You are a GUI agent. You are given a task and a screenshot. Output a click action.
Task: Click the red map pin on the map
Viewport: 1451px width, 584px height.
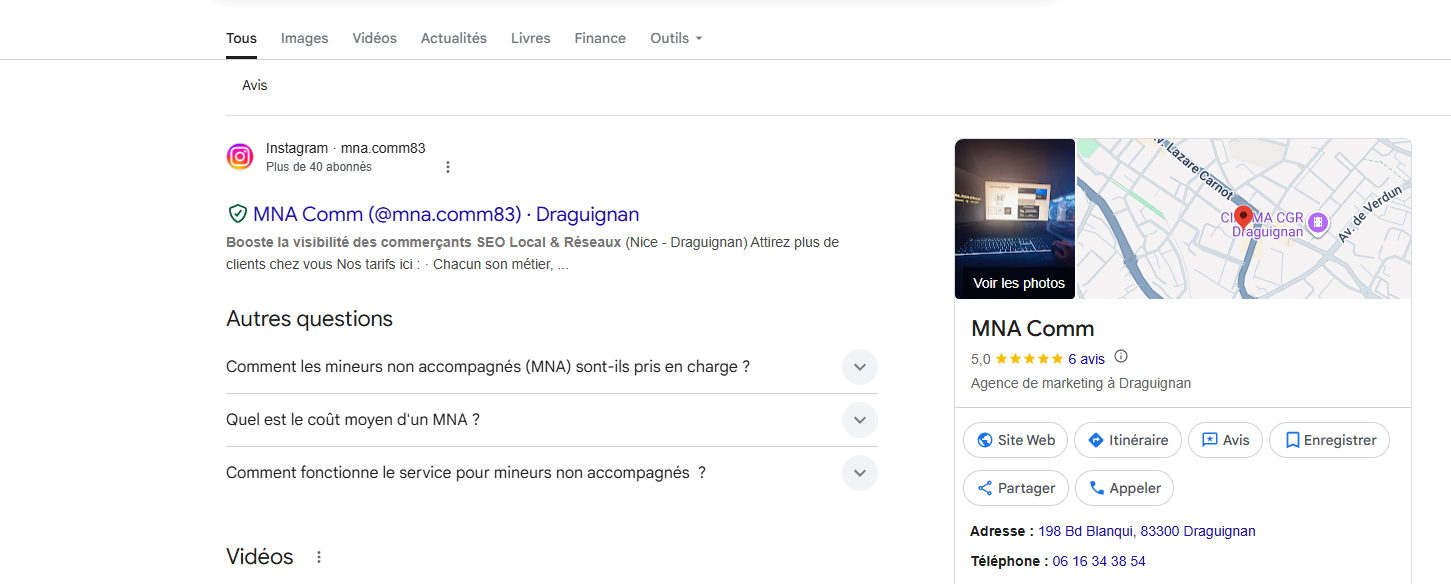tap(1243, 217)
